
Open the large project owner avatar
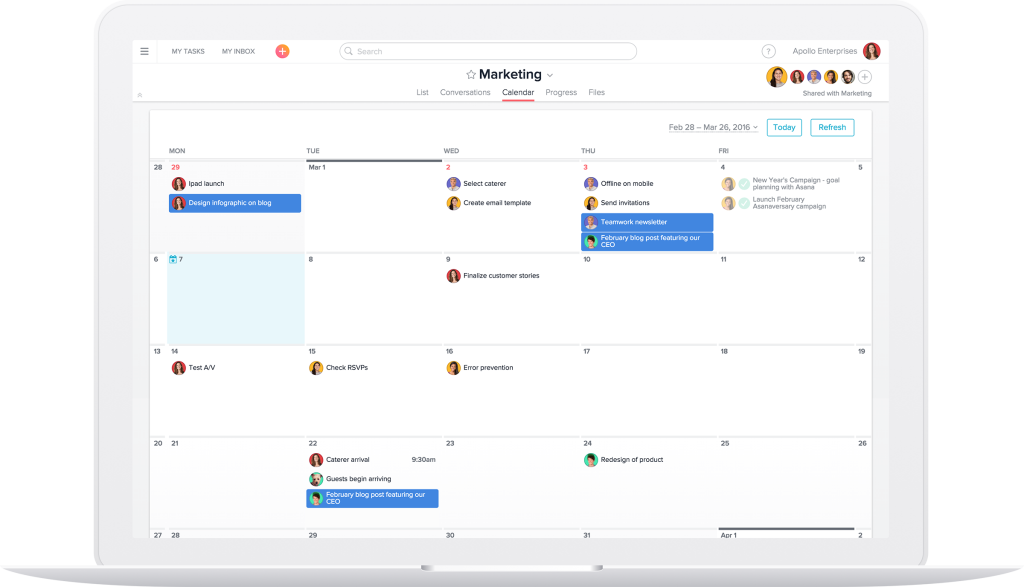pyautogui.click(x=776, y=77)
